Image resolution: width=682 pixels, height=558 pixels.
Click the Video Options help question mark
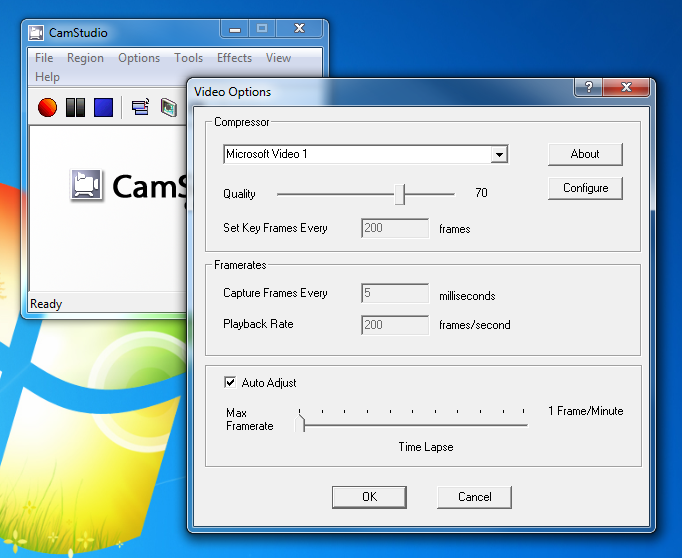(x=588, y=89)
